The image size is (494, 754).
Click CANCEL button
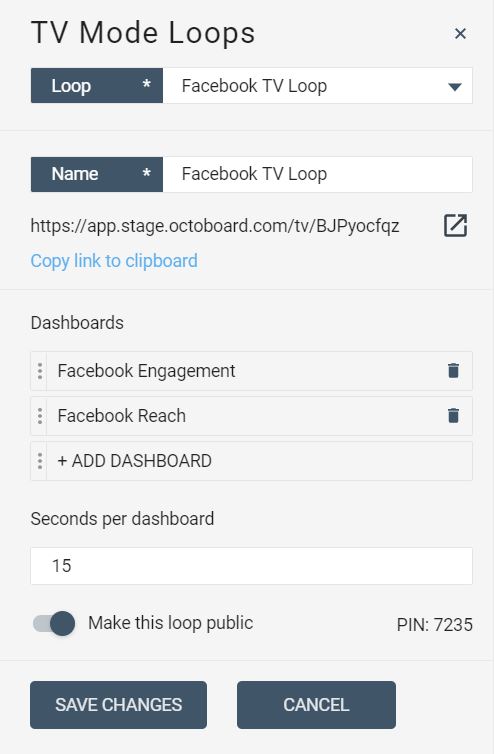(316, 704)
